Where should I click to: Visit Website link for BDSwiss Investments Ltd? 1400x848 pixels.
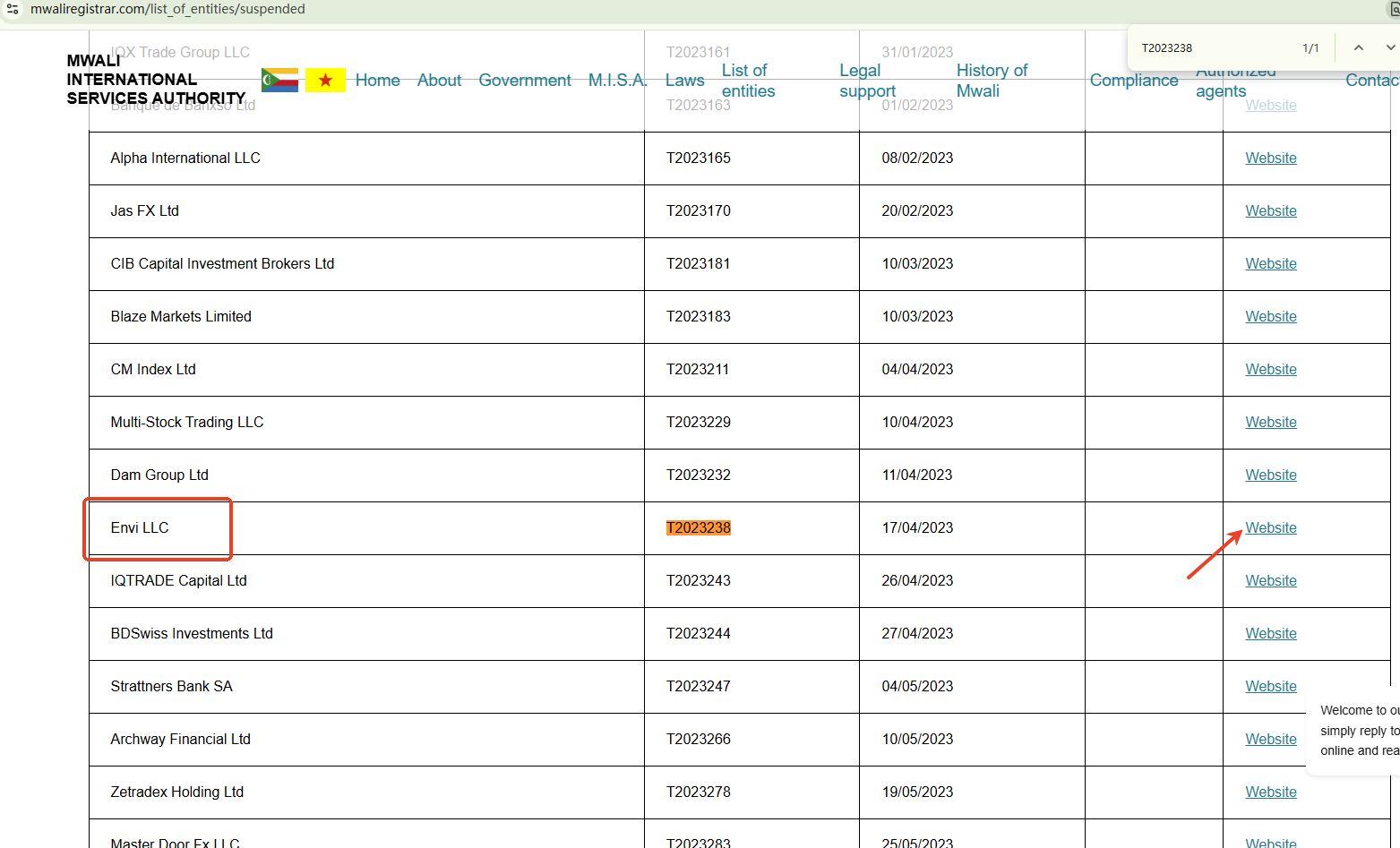(1270, 633)
